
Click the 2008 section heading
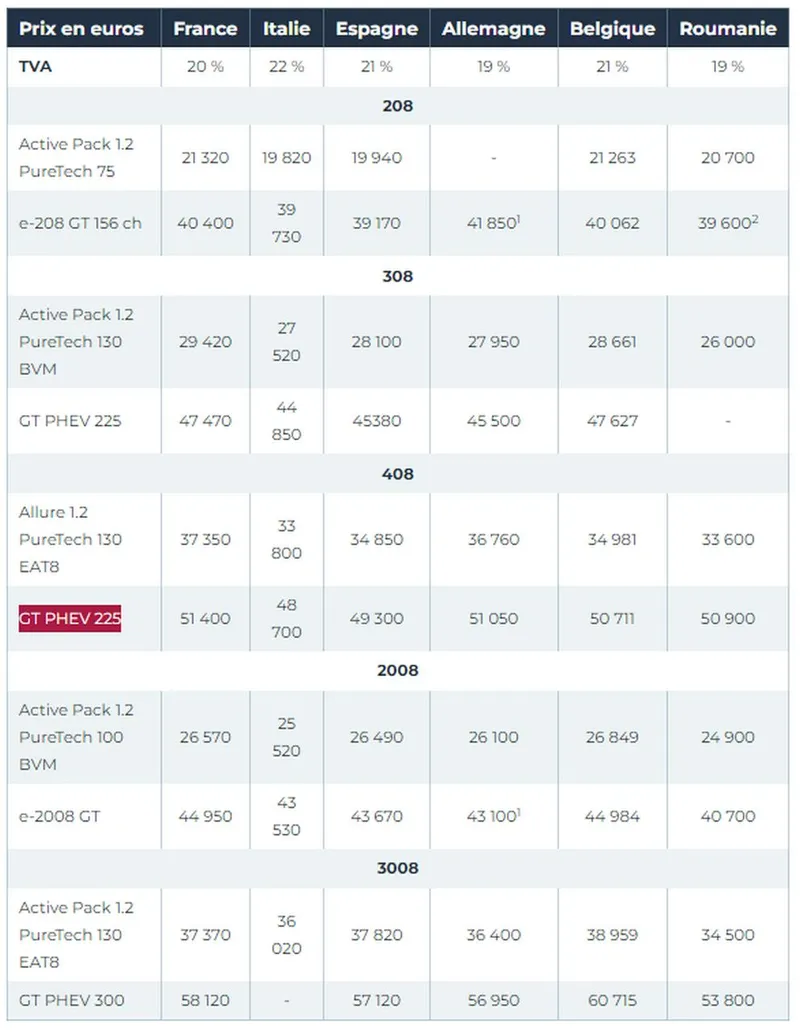398,671
